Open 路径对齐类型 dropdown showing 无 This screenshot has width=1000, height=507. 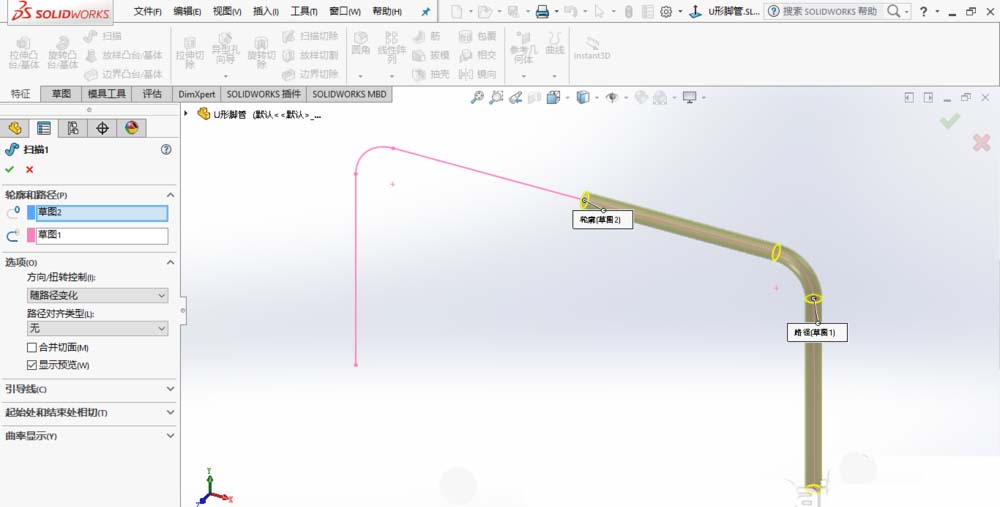[97, 328]
